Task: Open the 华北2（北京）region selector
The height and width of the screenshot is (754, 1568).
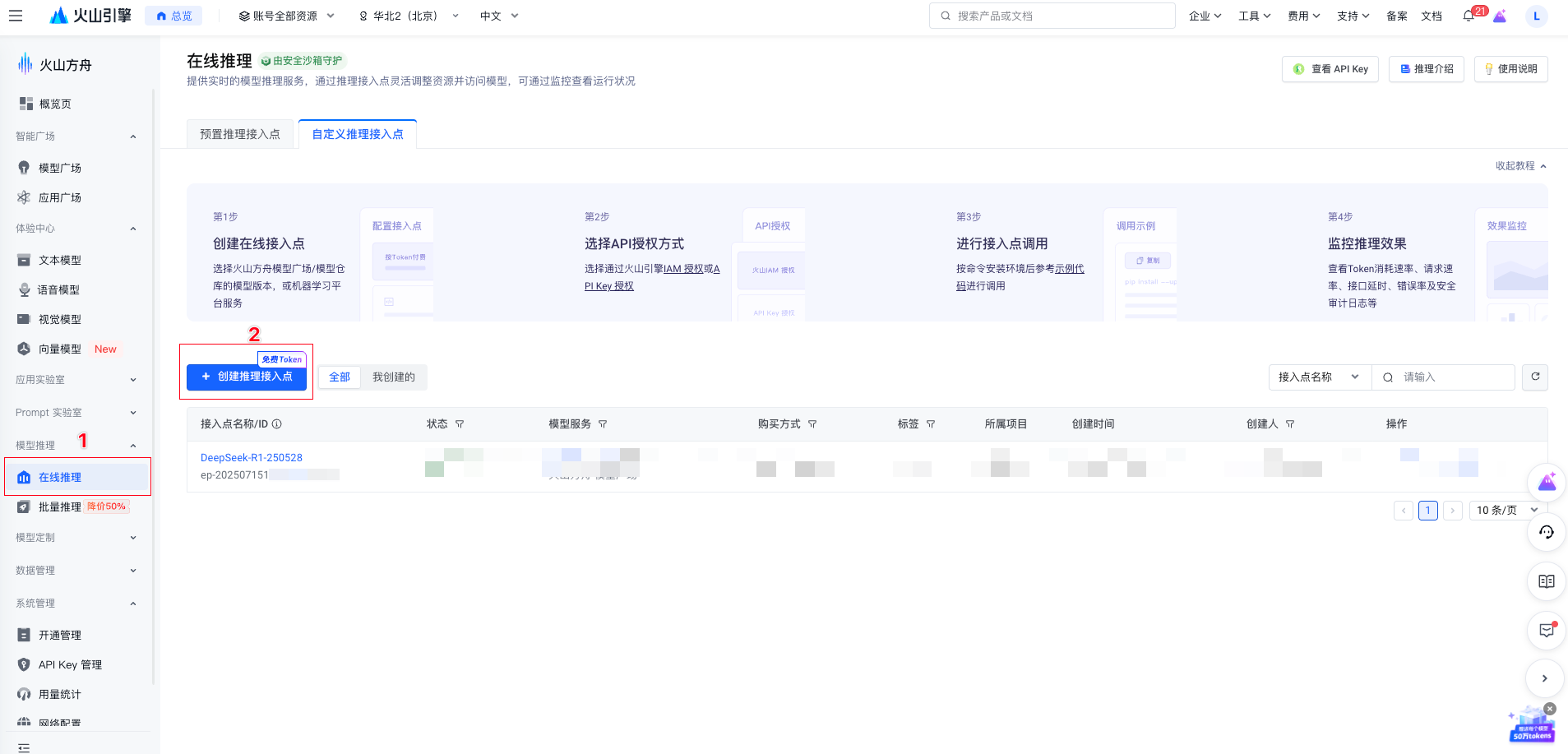Action: [409, 16]
